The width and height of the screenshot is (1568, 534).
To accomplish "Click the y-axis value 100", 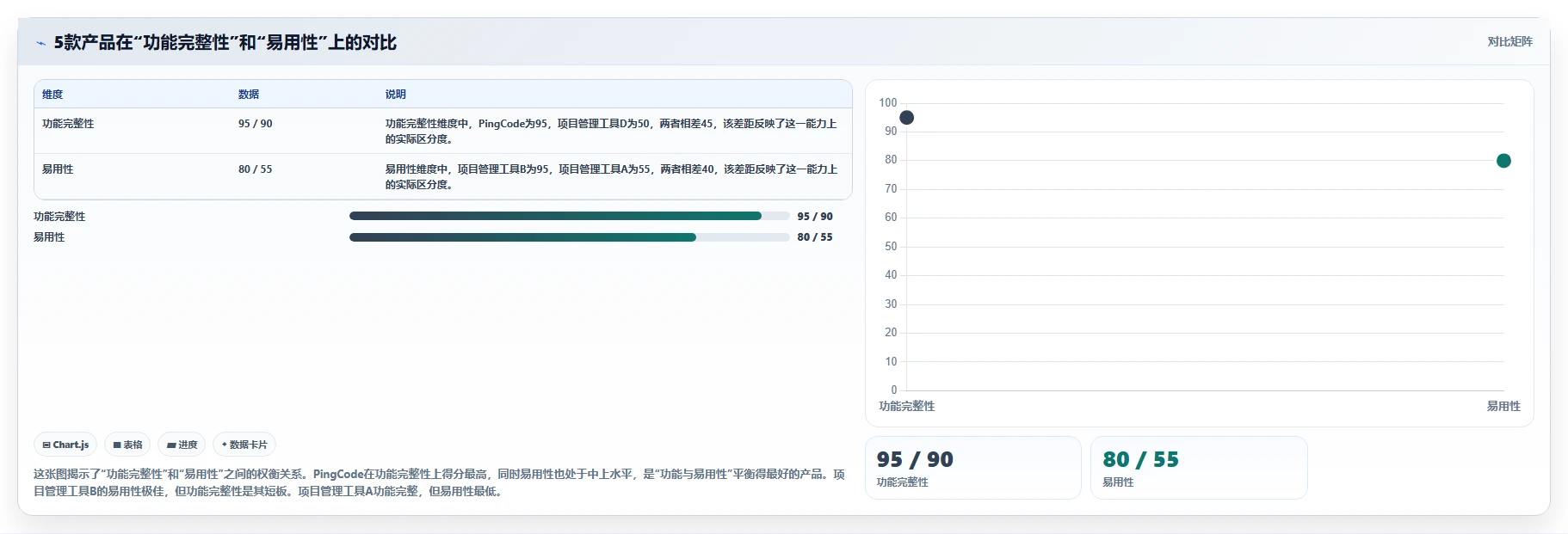I will (888, 103).
